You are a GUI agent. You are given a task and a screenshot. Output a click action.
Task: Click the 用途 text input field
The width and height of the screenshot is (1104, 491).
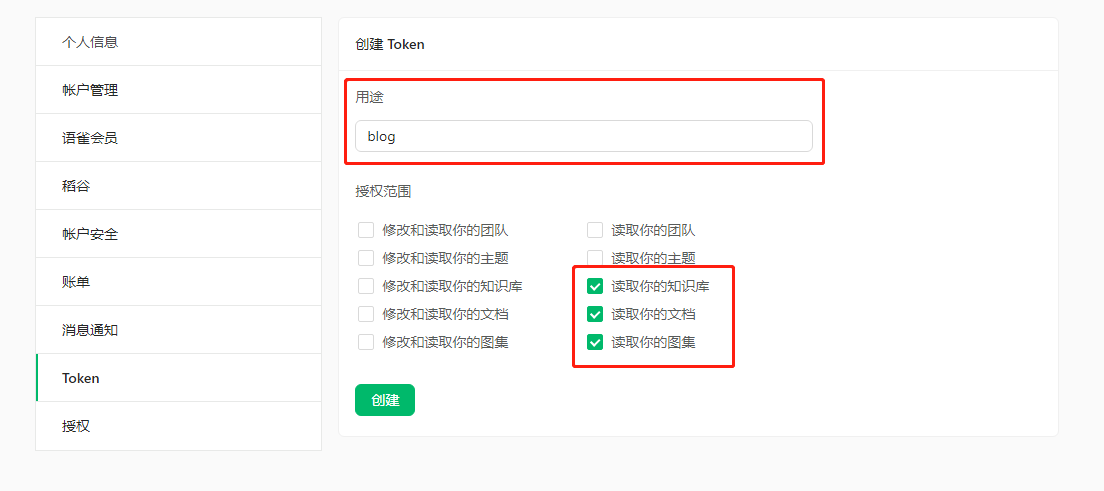583,136
